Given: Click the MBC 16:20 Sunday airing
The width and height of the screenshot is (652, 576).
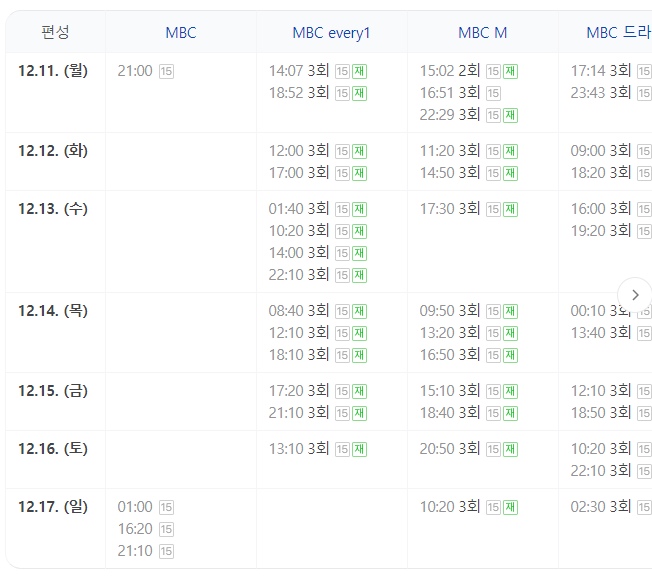Looking at the screenshot, I should [135, 529].
